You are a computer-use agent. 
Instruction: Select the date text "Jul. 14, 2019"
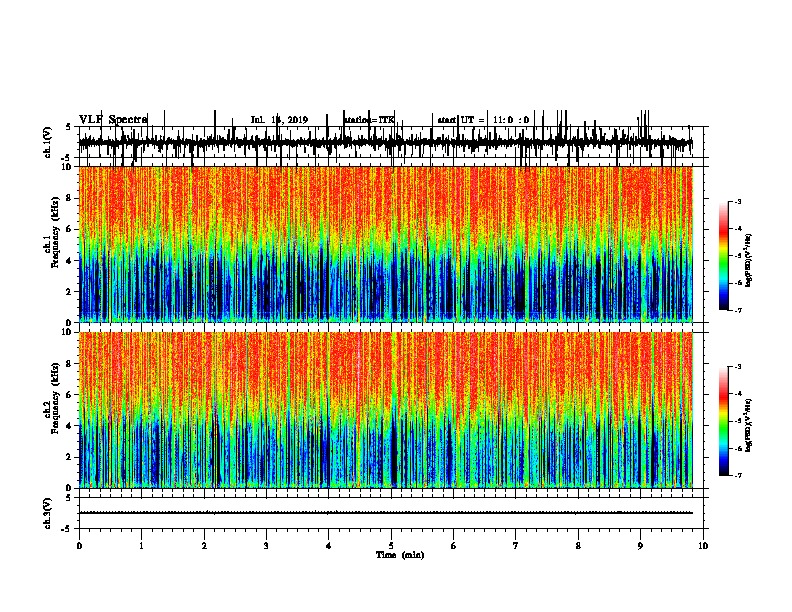[279, 120]
